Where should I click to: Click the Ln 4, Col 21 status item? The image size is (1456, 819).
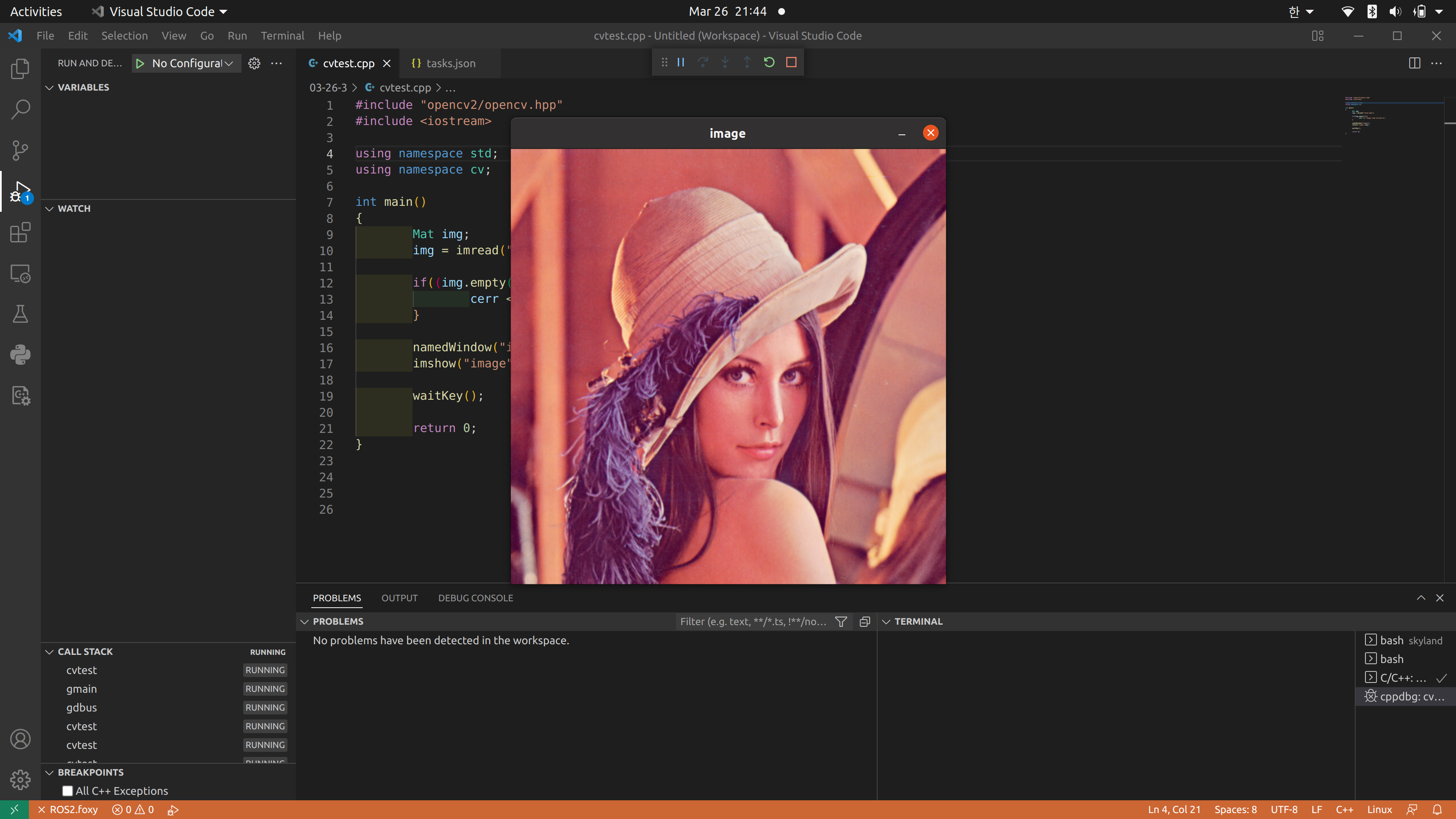(x=1174, y=809)
